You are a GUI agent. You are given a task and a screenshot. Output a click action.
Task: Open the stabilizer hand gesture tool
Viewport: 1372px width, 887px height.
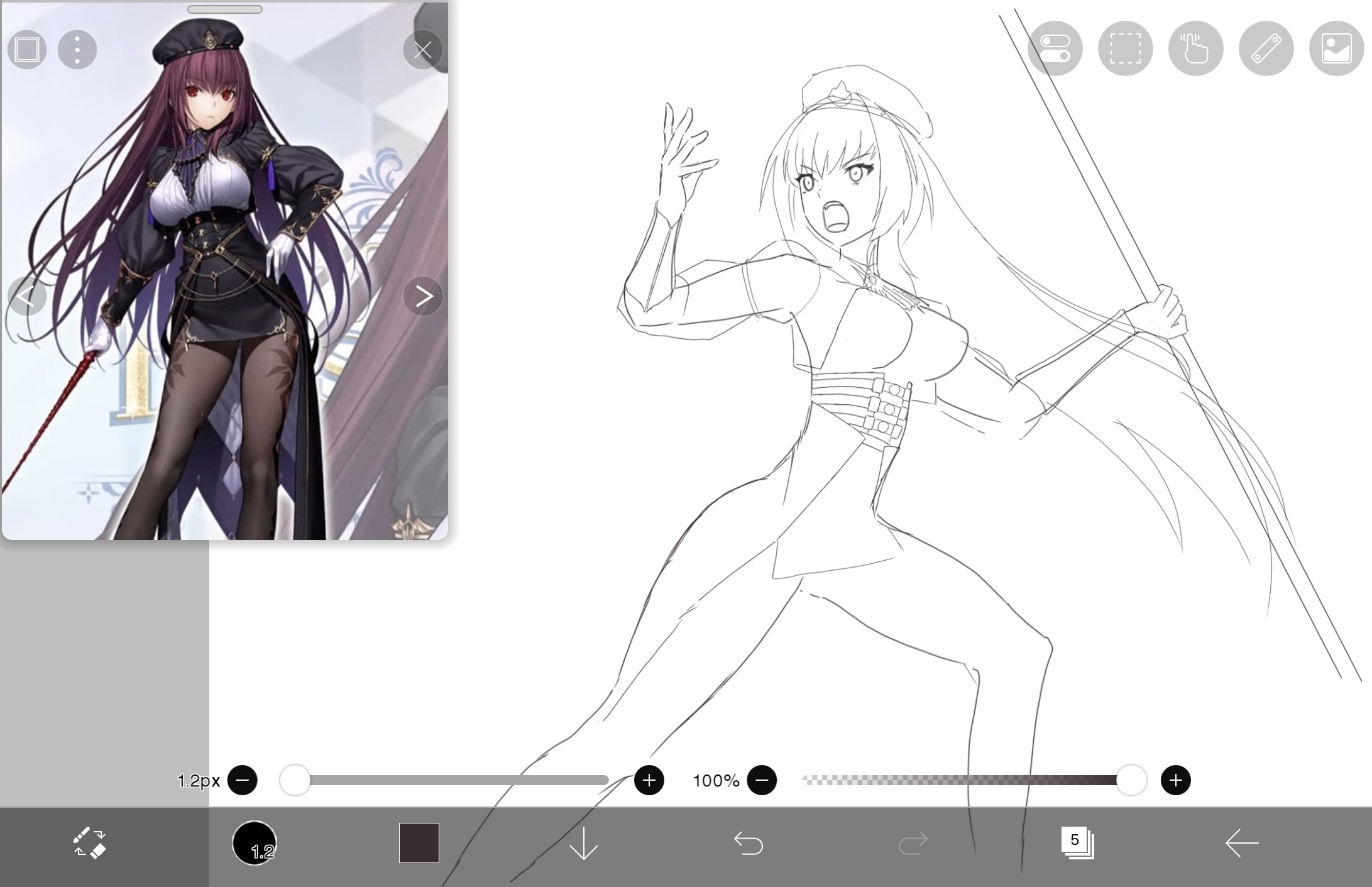pyautogui.click(x=1196, y=48)
